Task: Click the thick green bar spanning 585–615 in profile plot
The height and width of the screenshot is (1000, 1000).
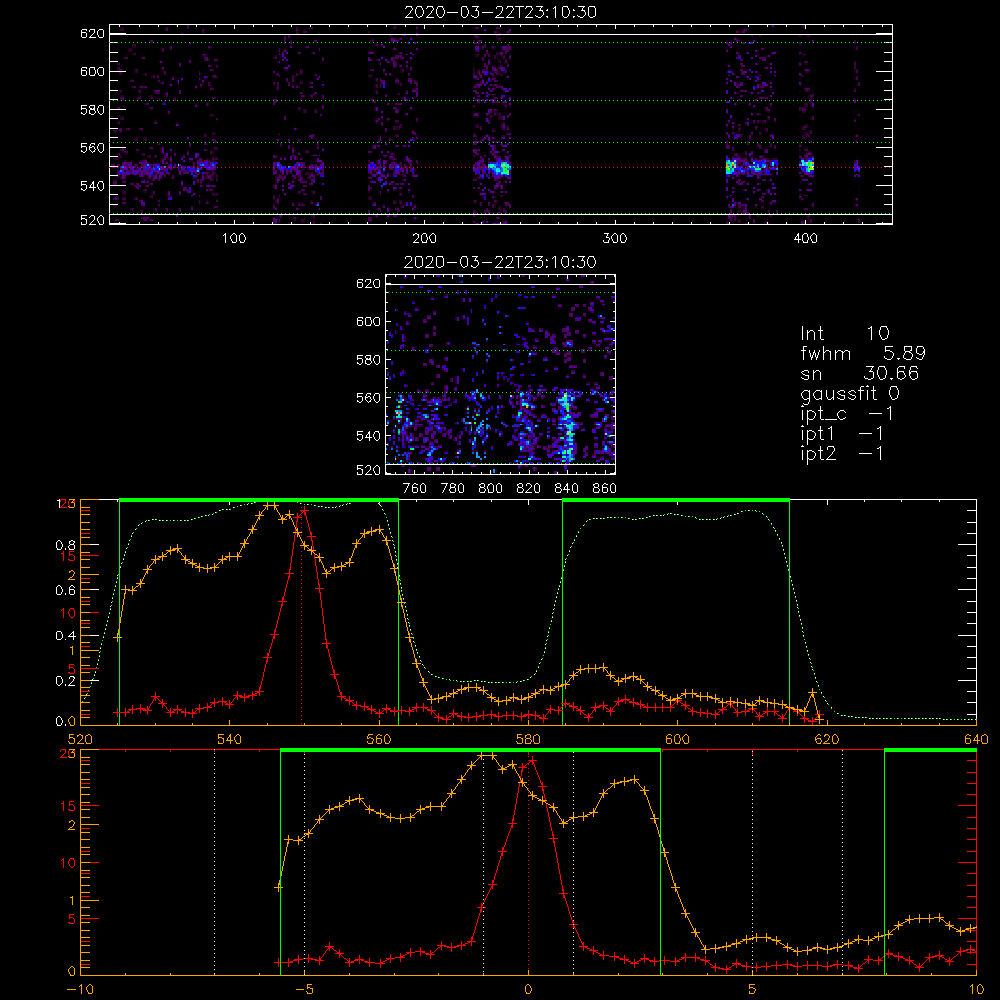Action: coord(676,500)
